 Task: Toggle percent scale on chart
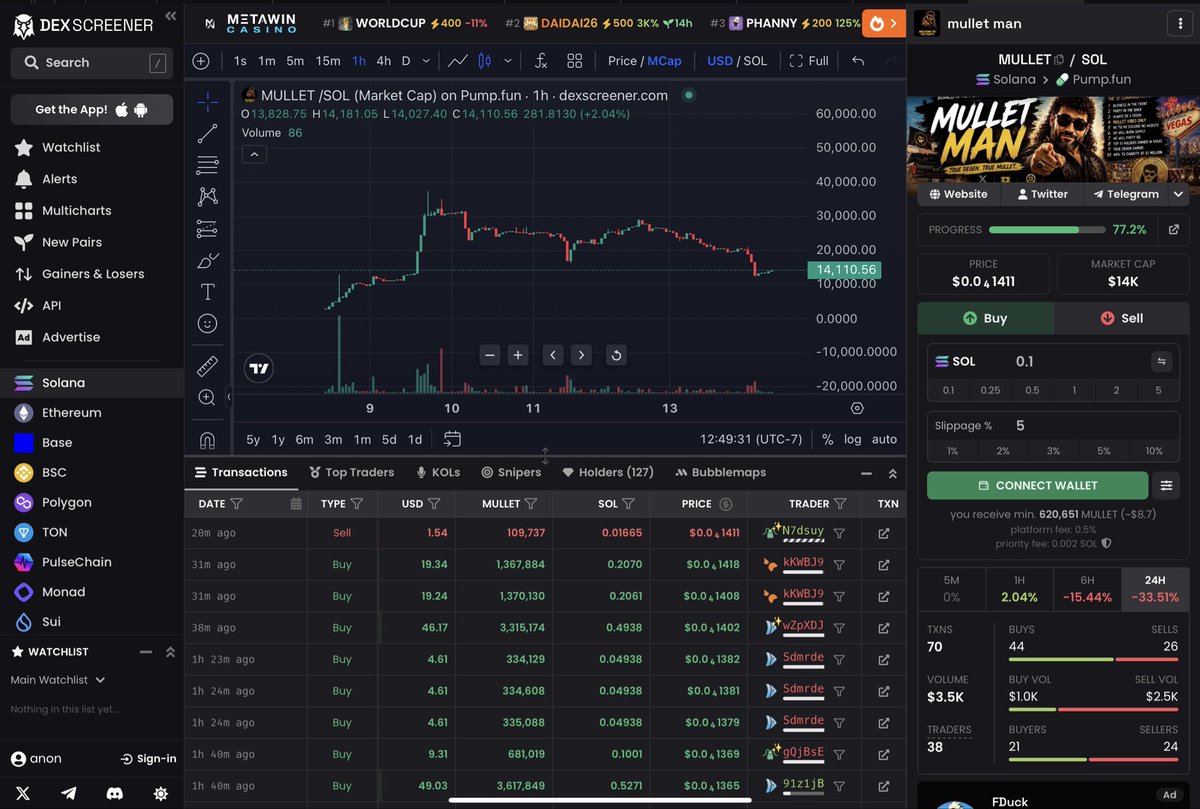(x=828, y=439)
